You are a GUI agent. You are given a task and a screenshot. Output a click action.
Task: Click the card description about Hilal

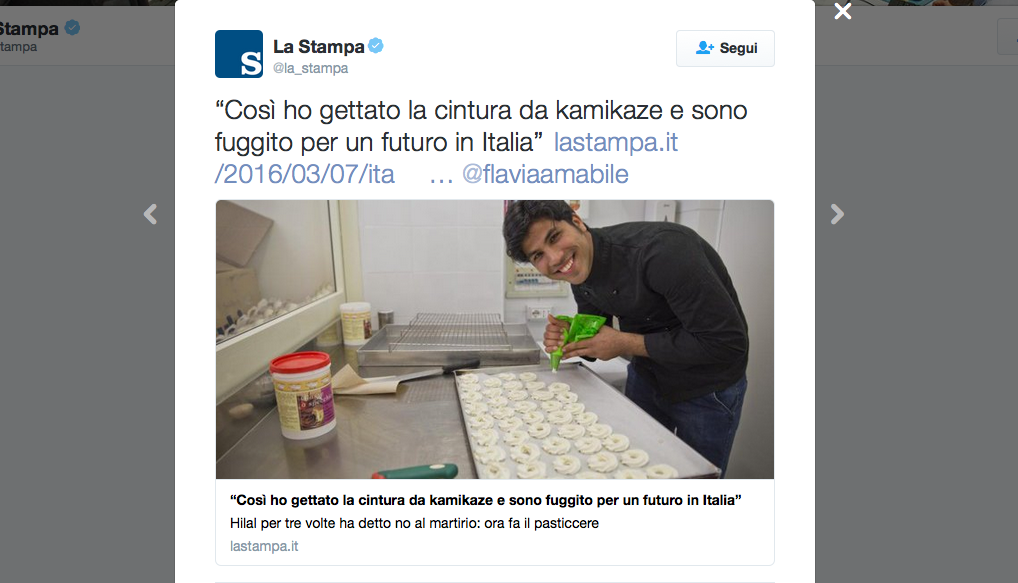pos(414,523)
